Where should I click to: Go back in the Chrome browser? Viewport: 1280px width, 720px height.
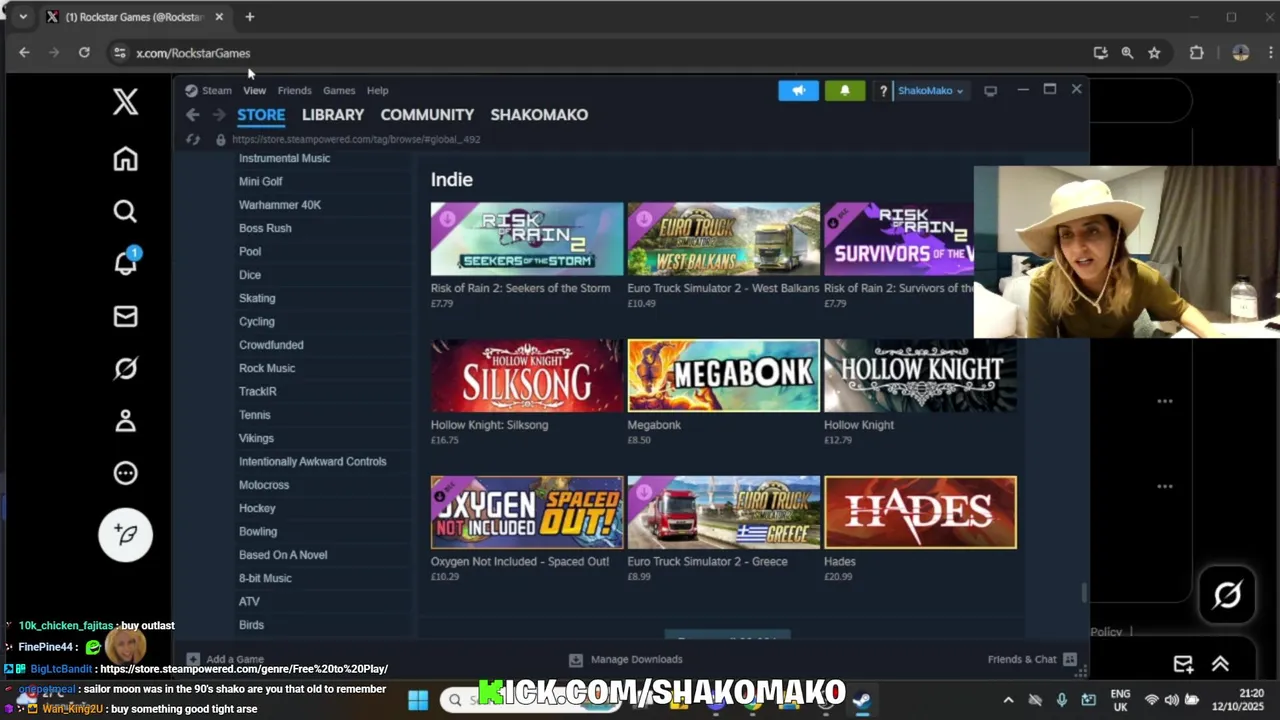pyautogui.click(x=24, y=53)
